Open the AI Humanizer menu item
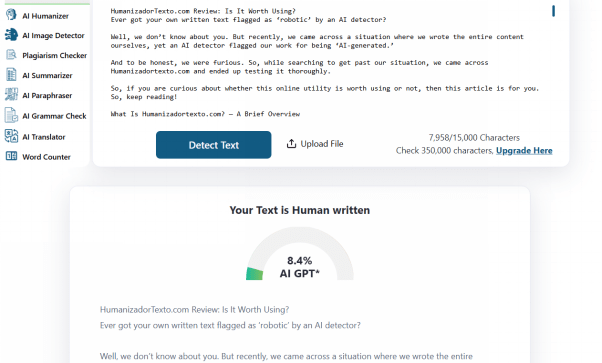Image resolution: width=602 pixels, height=363 pixels. point(45,16)
